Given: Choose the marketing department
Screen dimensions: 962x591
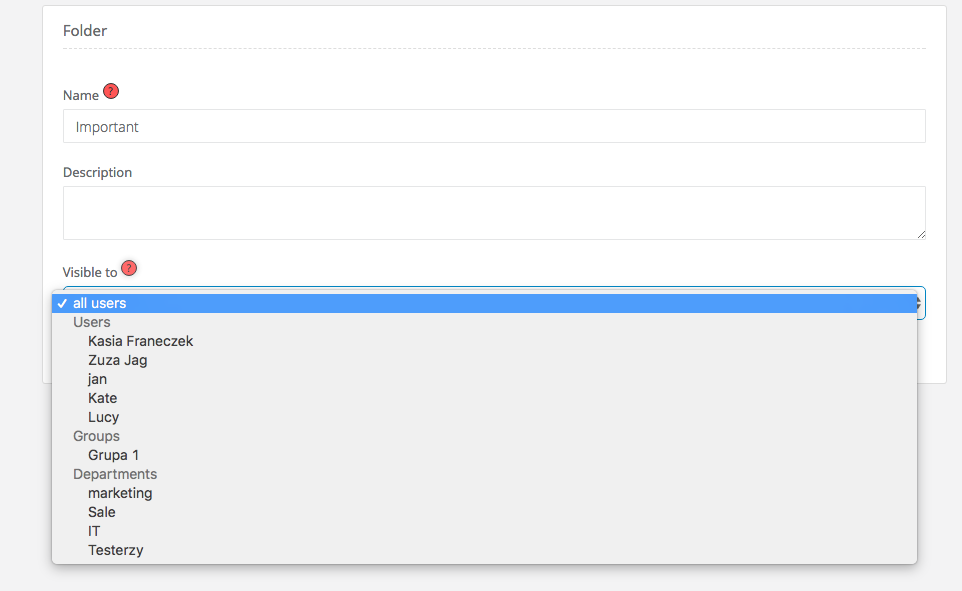Looking at the screenshot, I should [120, 493].
